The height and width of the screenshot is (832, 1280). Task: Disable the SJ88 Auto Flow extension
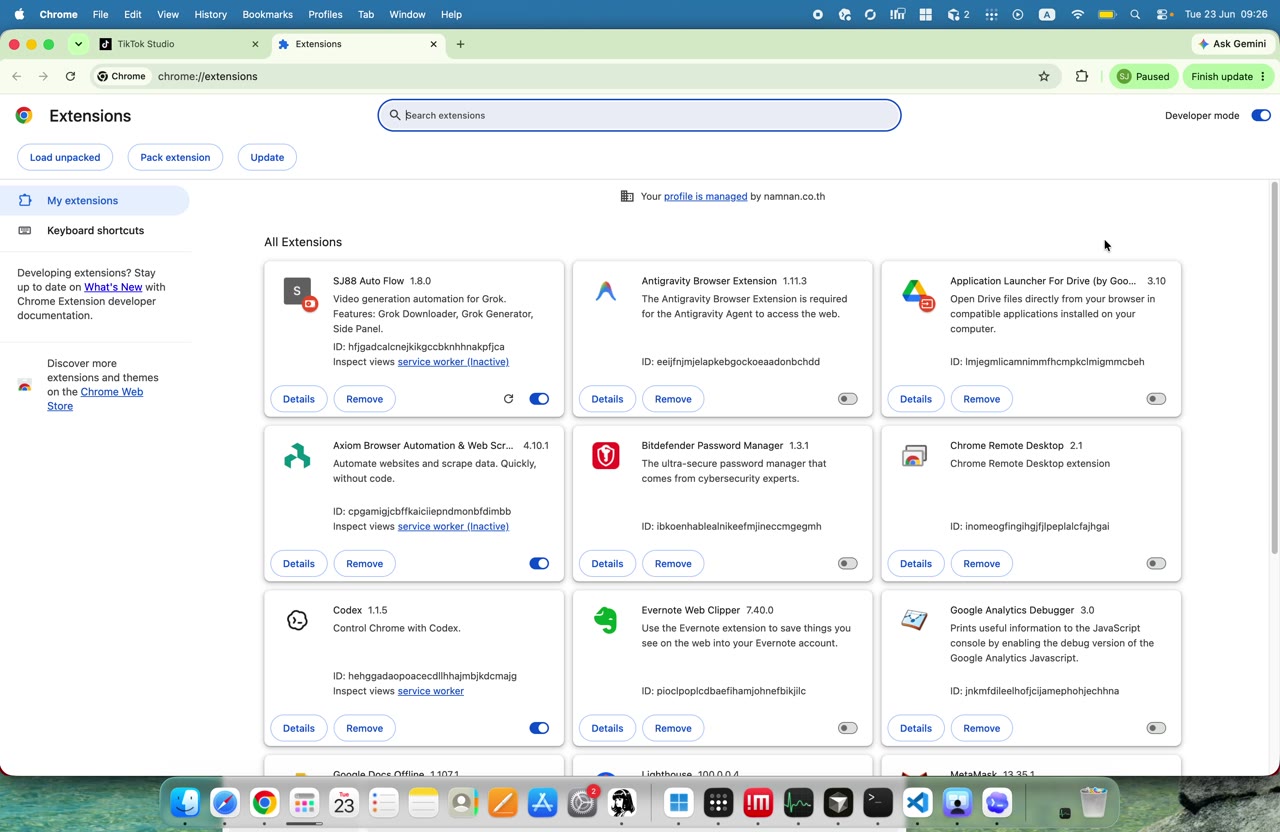(x=539, y=399)
